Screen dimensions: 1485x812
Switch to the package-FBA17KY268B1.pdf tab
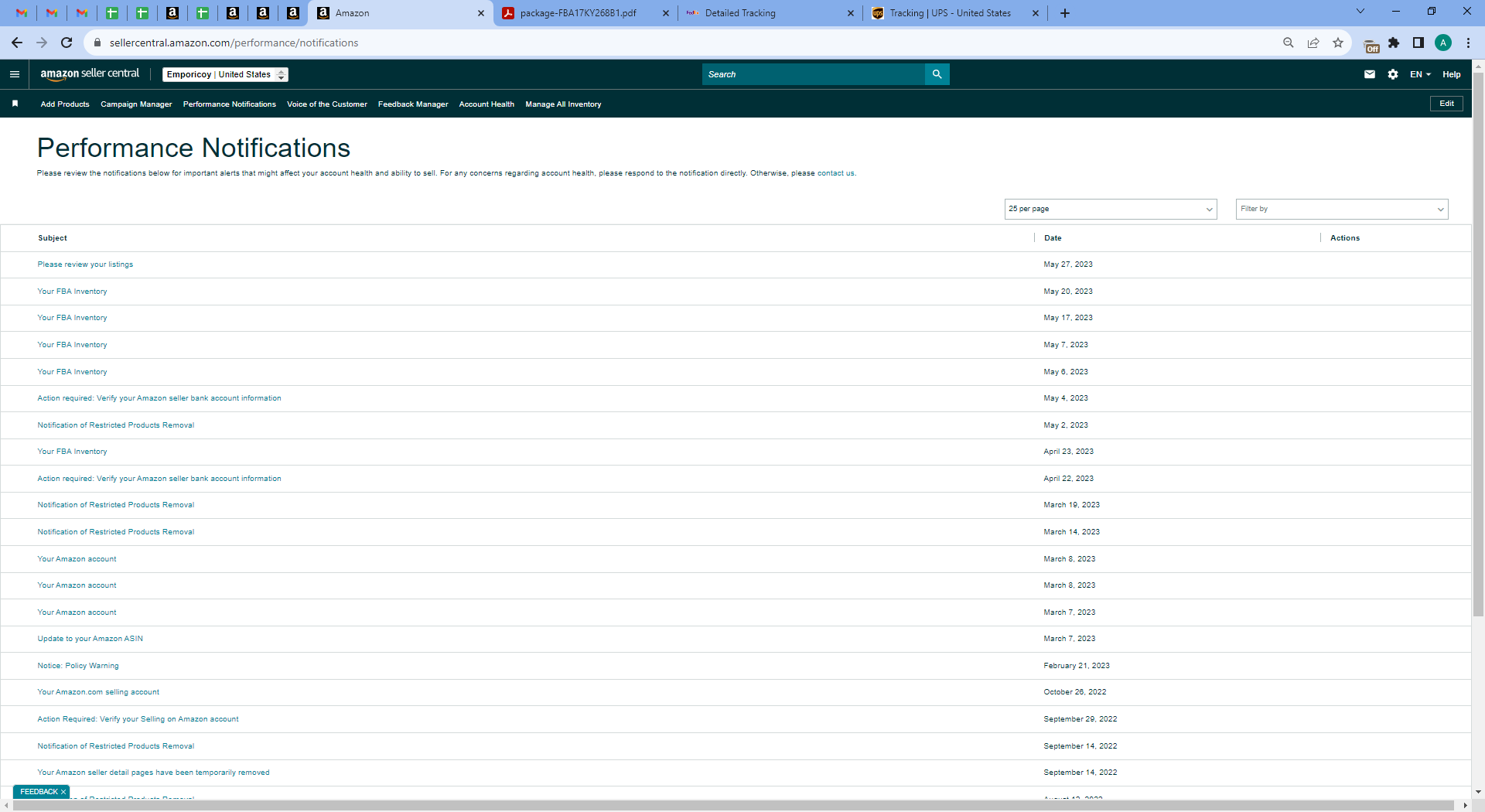(x=586, y=13)
